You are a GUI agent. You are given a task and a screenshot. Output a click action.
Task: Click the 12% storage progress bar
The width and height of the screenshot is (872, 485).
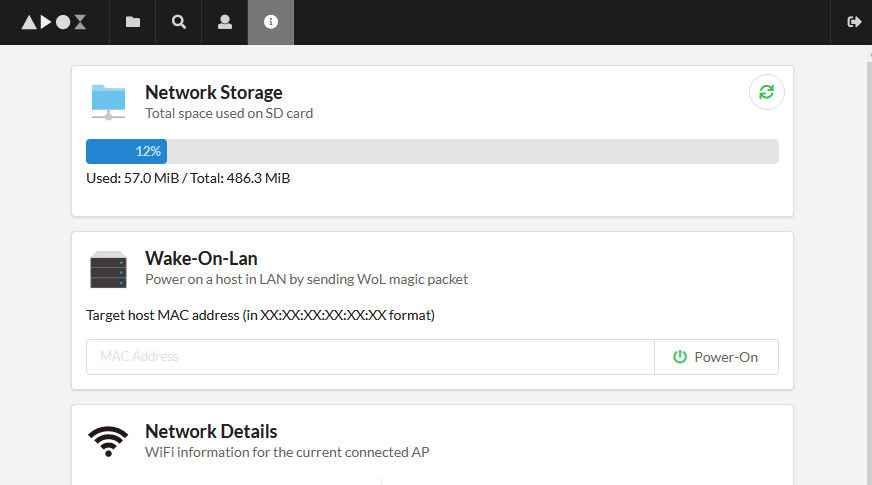pyautogui.click(x=432, y=151)
